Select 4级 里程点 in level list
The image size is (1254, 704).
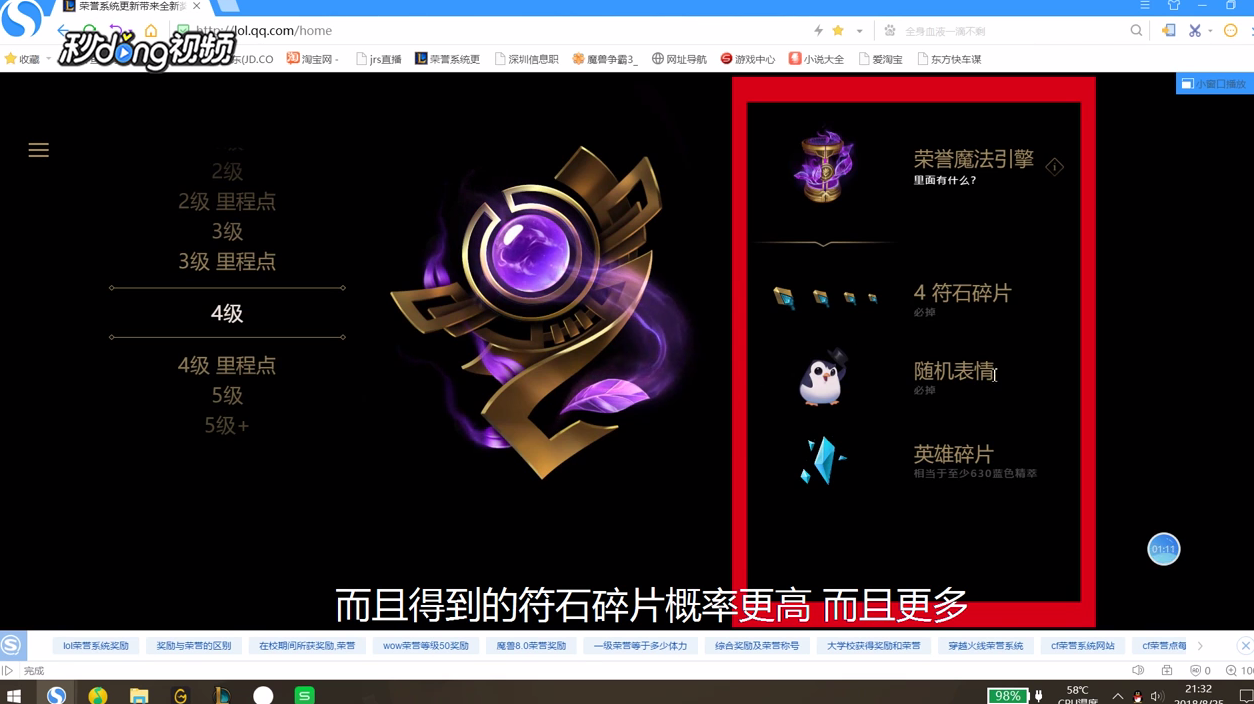(227, 365)
